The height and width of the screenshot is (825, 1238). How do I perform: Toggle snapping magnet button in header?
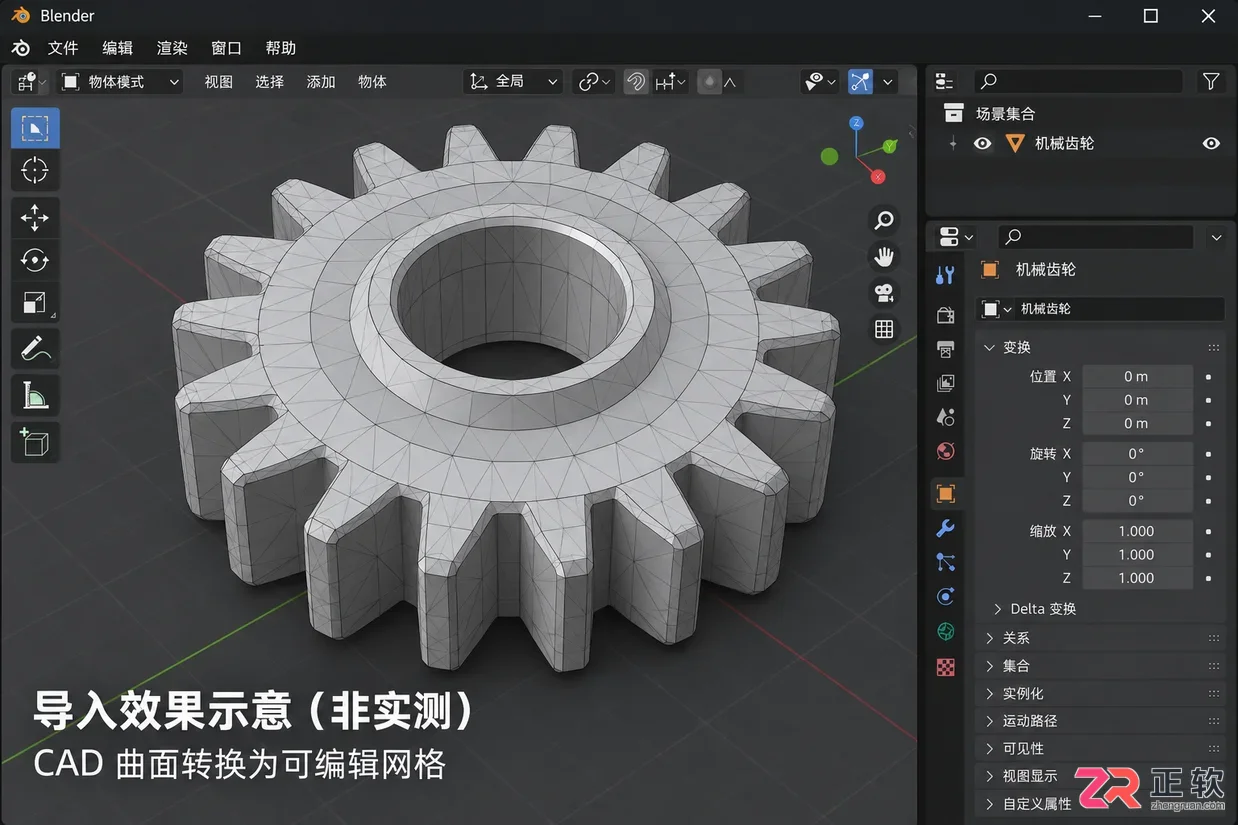point(636,82)
